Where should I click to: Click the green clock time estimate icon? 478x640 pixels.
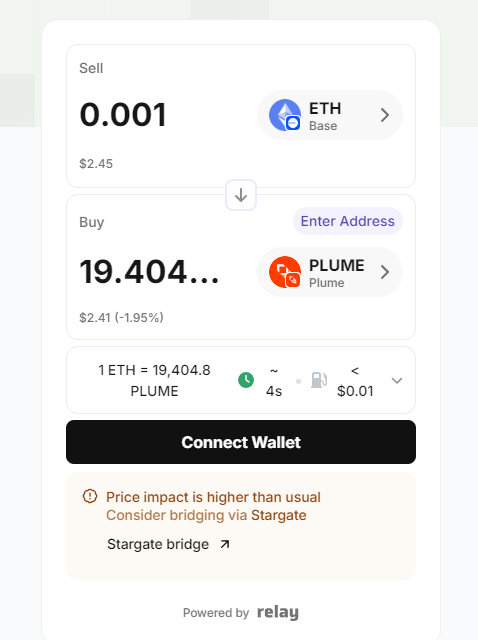pos(246,380)
